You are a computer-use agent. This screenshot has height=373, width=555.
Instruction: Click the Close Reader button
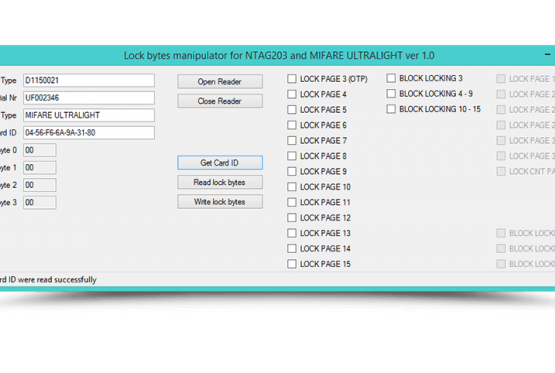[x=220, y=101]
